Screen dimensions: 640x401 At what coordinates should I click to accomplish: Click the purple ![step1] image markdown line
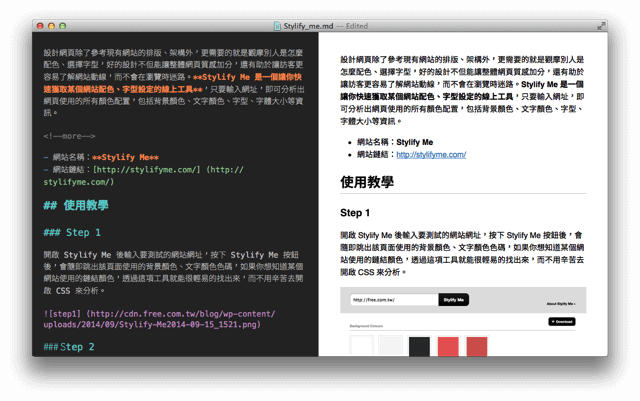tap(160, 319)
